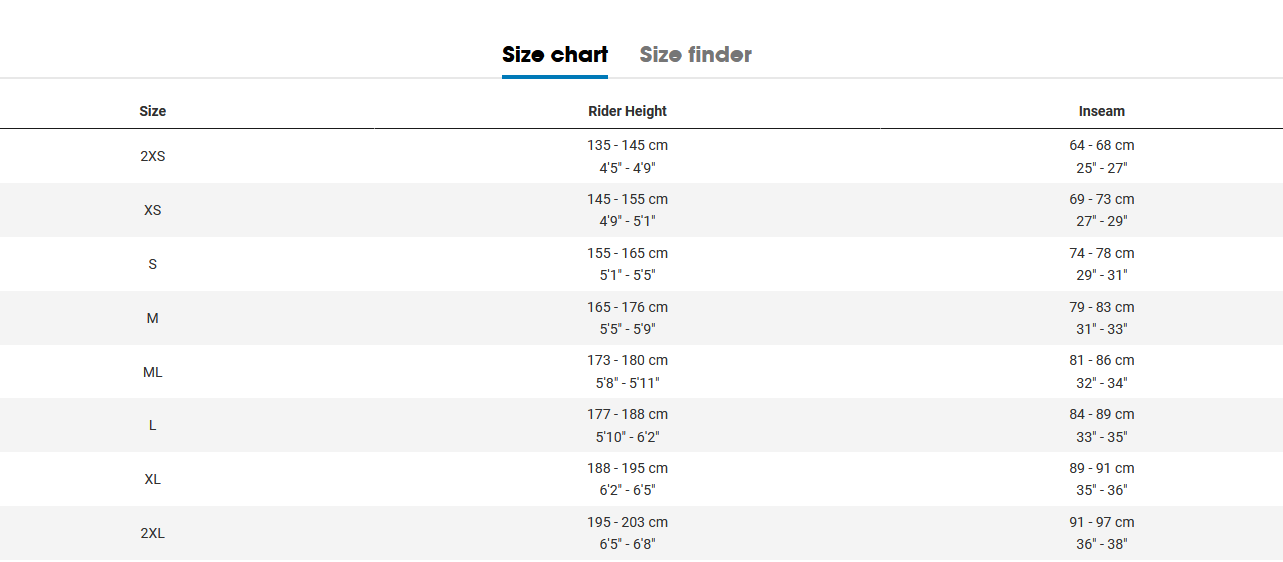Click the 165 - 176 cm rider height
The image size is (1283, 562).
pyautogui.click(x=627, y=307)
